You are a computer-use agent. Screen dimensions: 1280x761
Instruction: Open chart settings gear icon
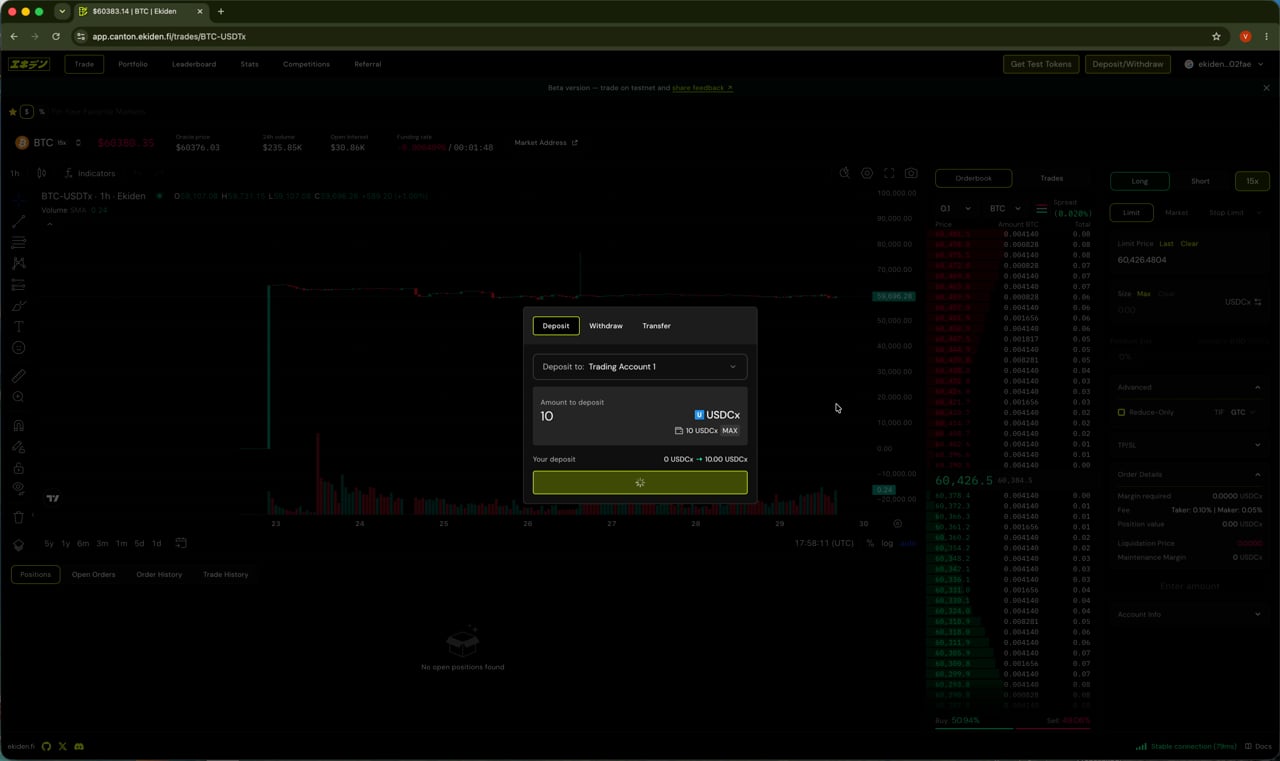(867, 173)
